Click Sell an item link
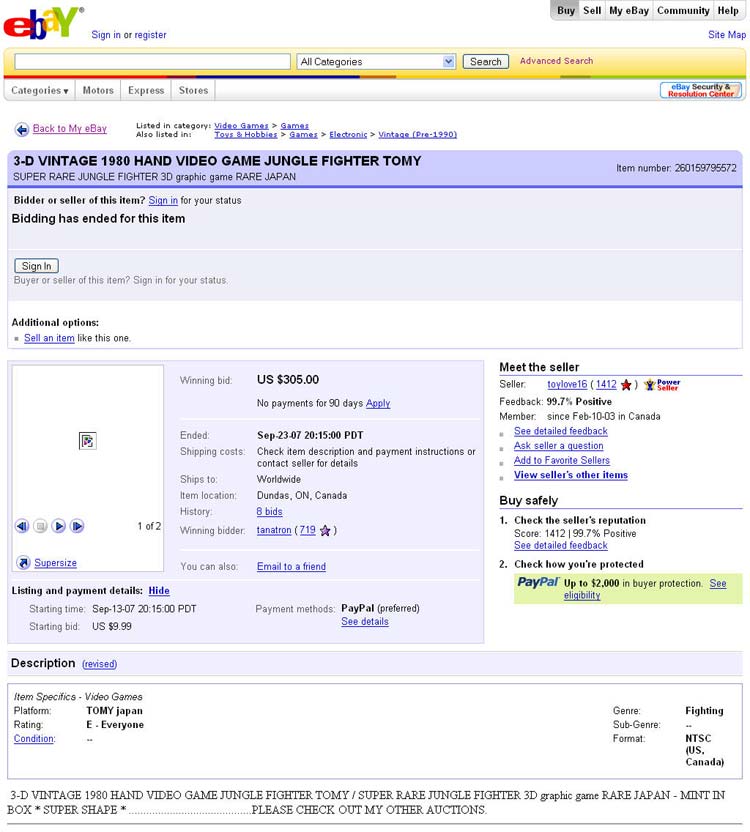This screenshot has height=832, width=750. click(x=49, y=338)
